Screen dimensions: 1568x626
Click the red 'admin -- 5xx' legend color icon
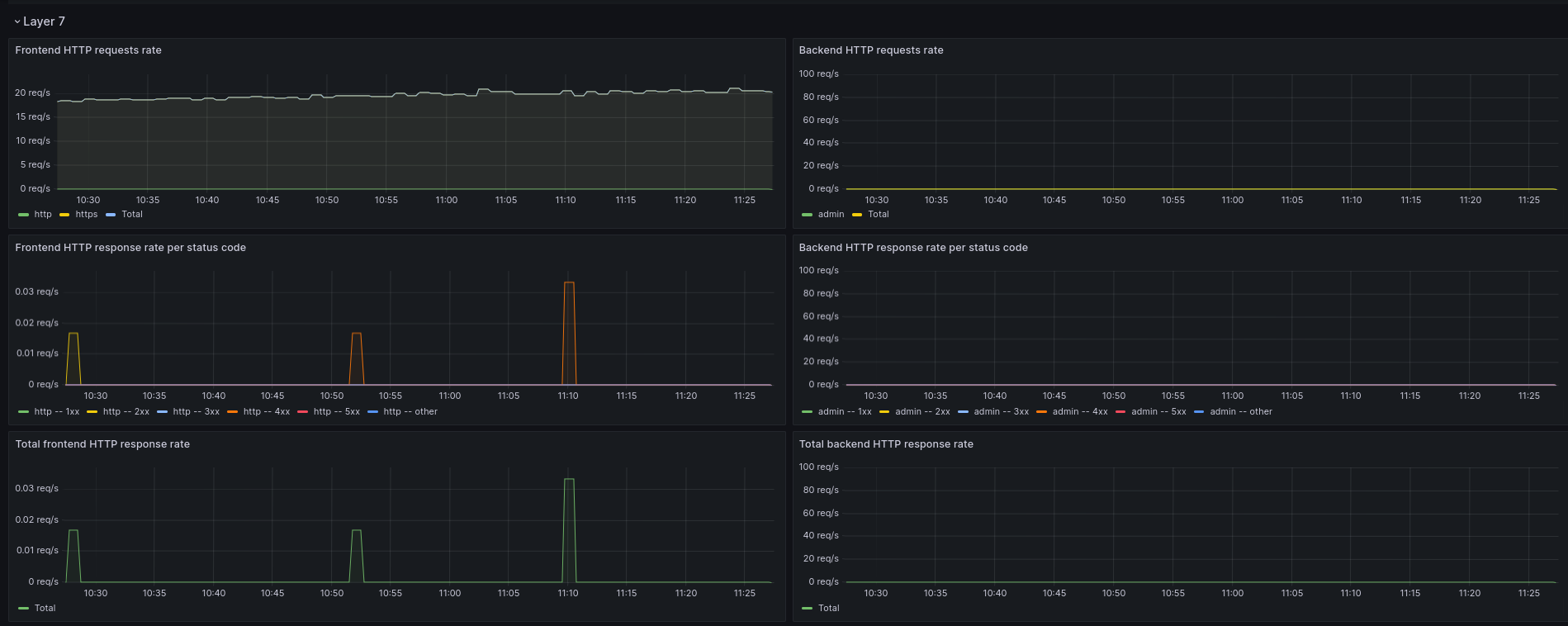point(1120,412)
